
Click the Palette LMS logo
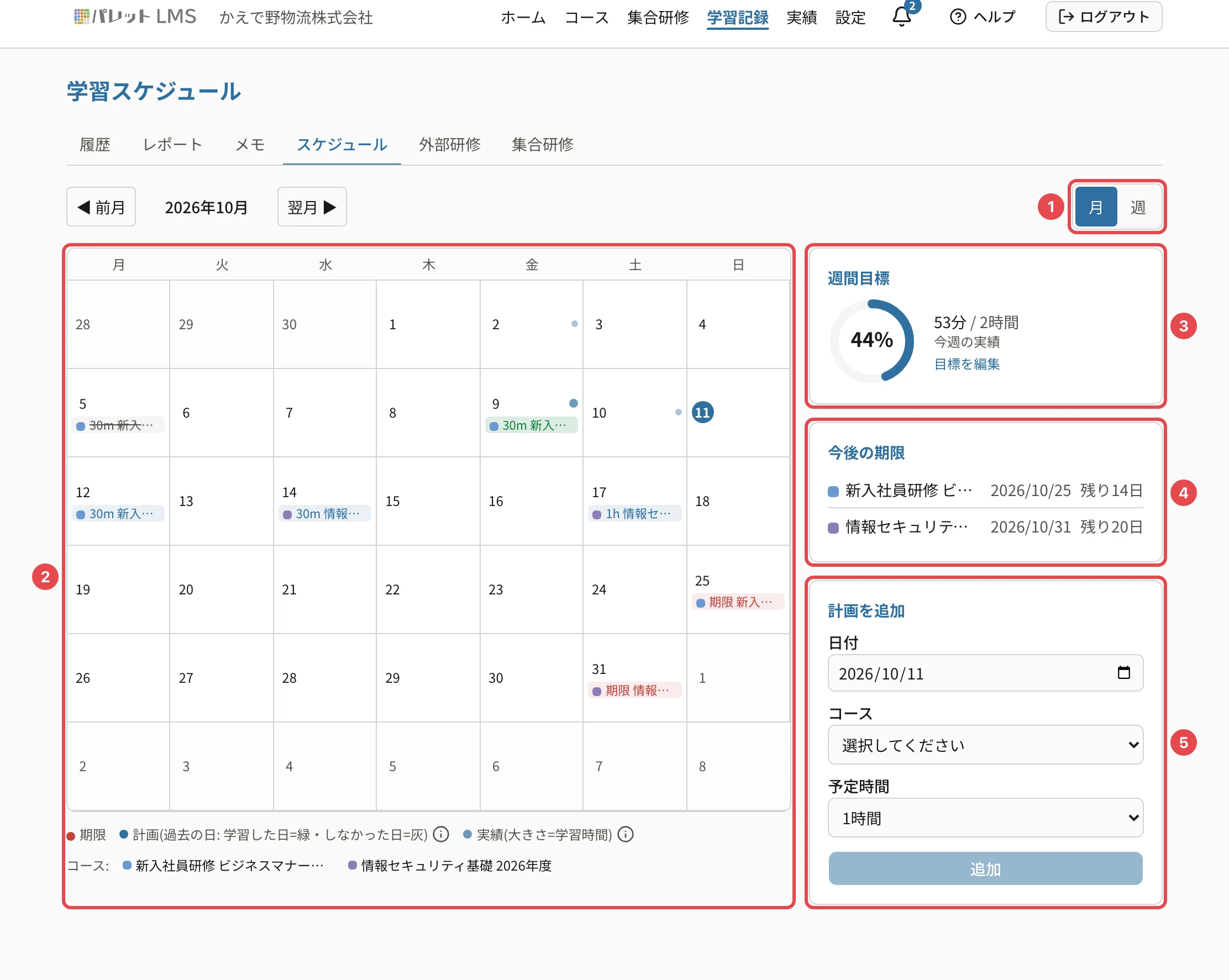[x=135, y=17]
